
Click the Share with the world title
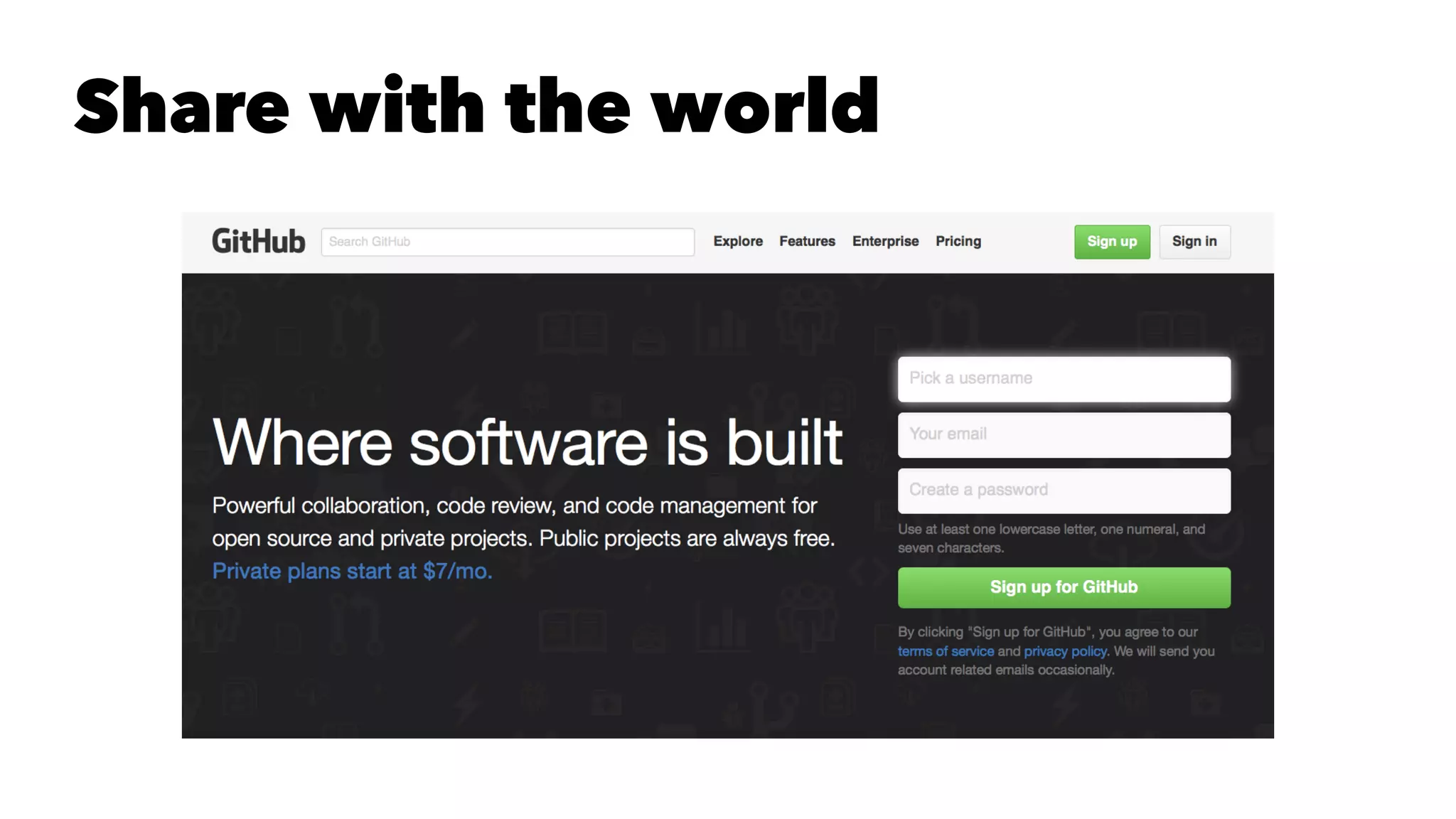(476, 107)
